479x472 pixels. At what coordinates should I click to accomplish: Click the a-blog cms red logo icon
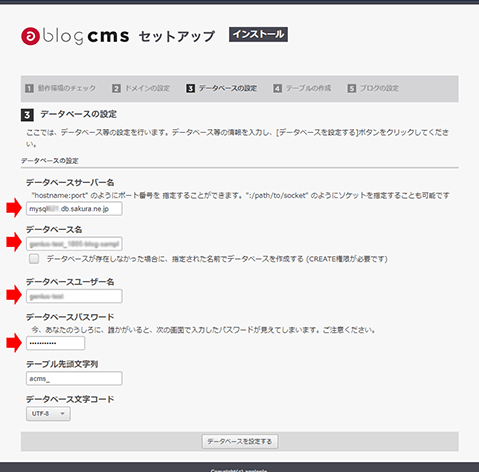point(30,36)
